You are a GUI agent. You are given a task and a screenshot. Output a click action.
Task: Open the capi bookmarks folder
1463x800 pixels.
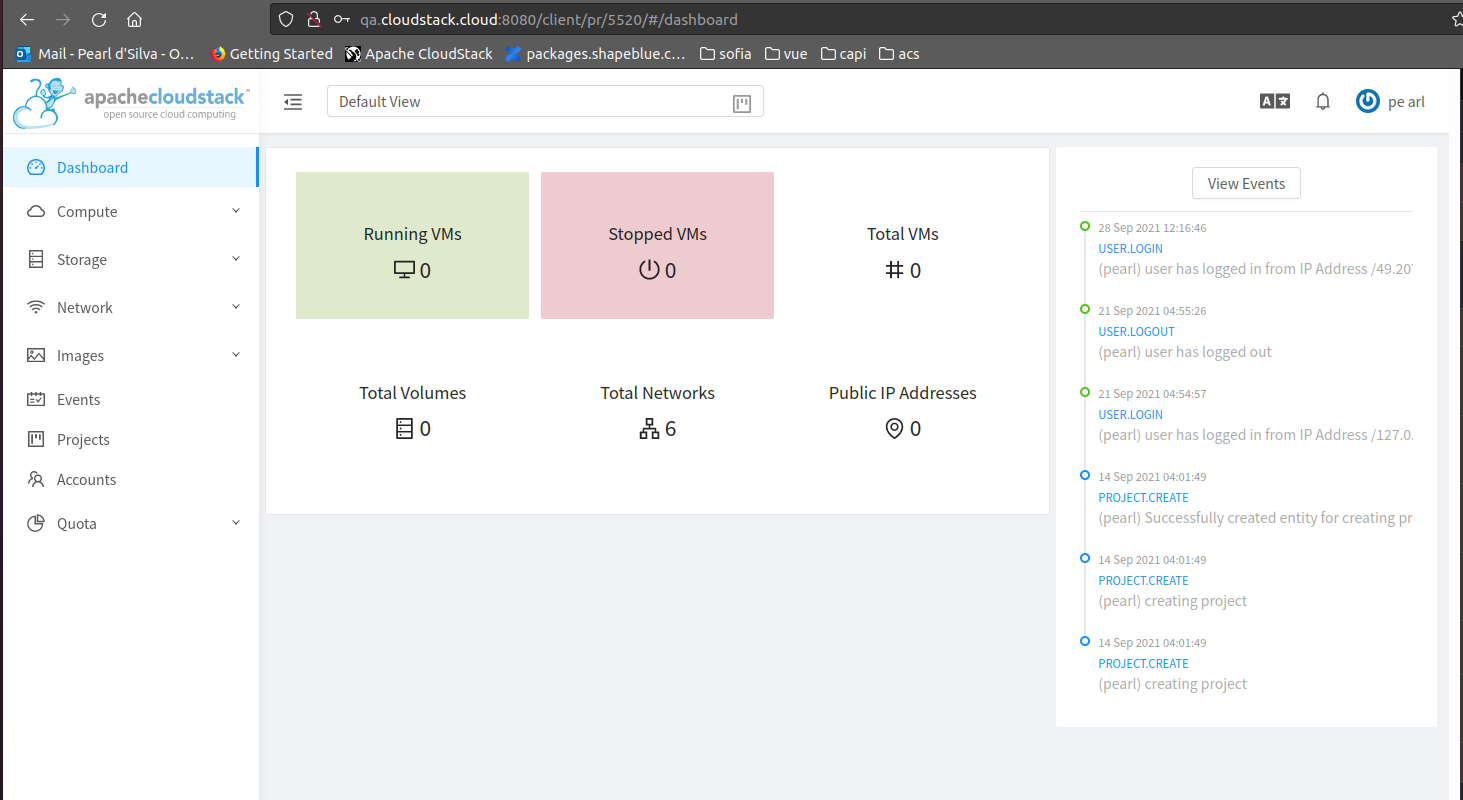pyautogui.click(x=843, y=54)
